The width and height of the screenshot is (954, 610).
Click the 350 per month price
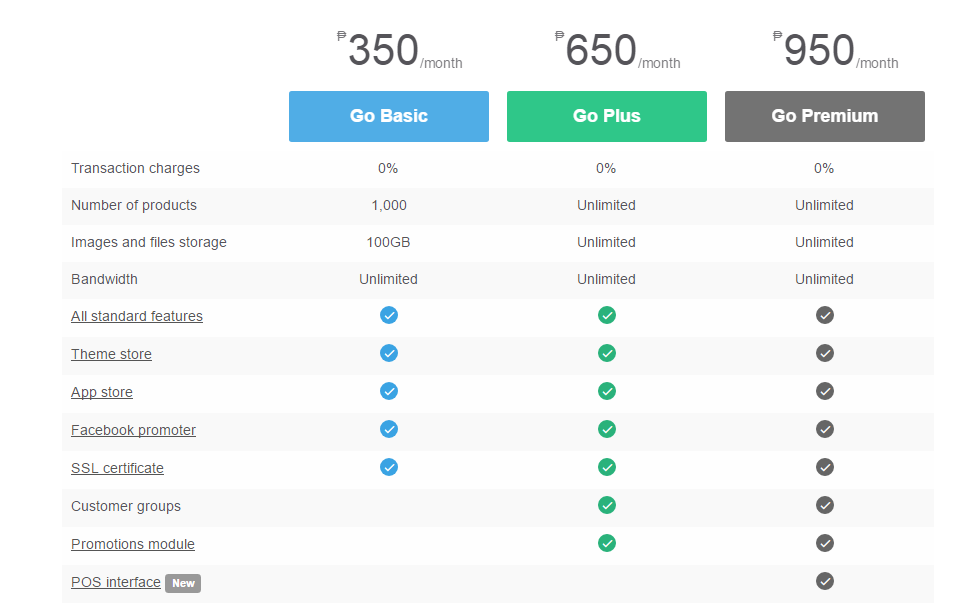coord(400,52)
